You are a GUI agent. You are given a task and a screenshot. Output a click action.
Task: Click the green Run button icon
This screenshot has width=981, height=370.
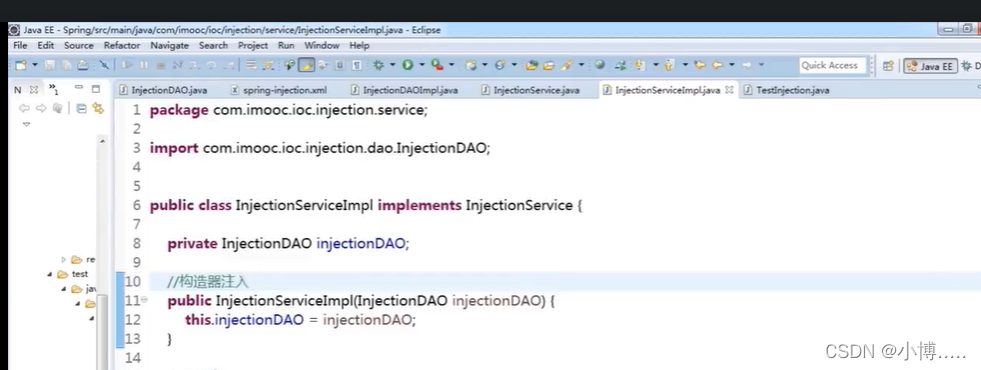[408, 64]
